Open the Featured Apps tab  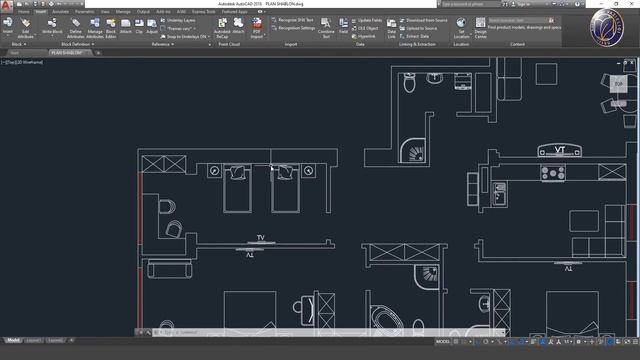click(235, 12)
